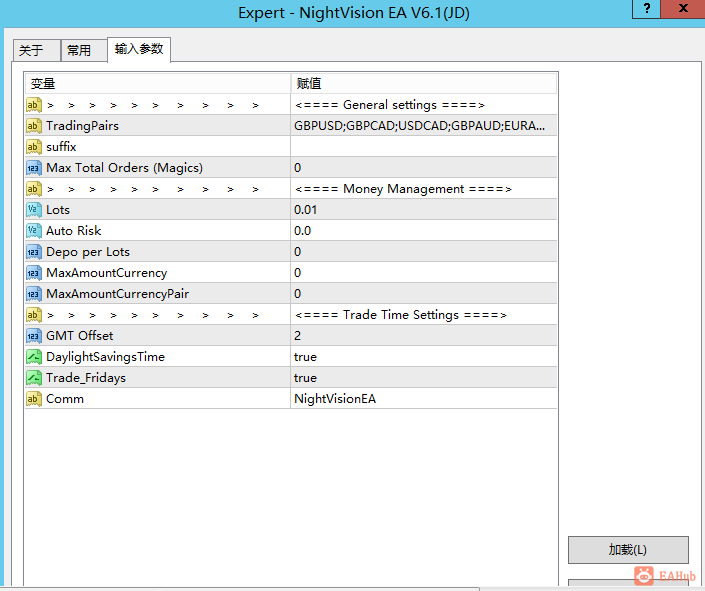Edit the TradingPairs value GBPUSD;GBPCAD list
The height and width of the screenshot is (591, 705).
(x=424, y=126)
